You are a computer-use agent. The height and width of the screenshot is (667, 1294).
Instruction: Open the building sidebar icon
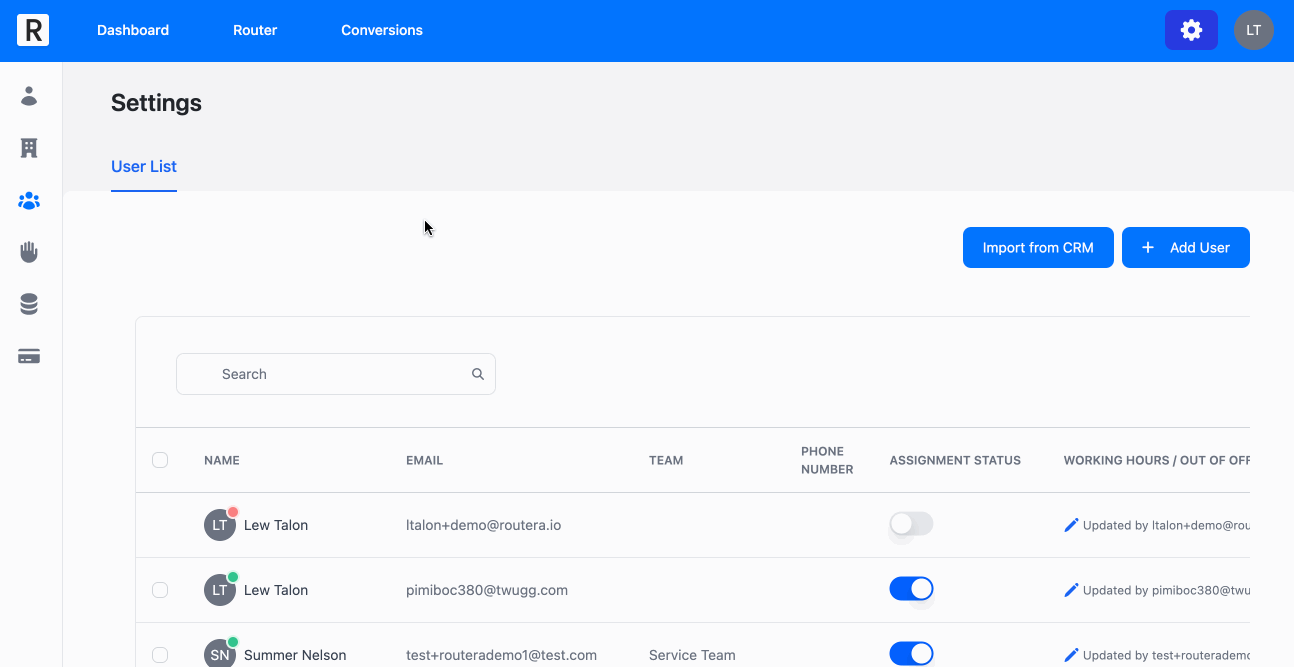click(x=29, y=148)
